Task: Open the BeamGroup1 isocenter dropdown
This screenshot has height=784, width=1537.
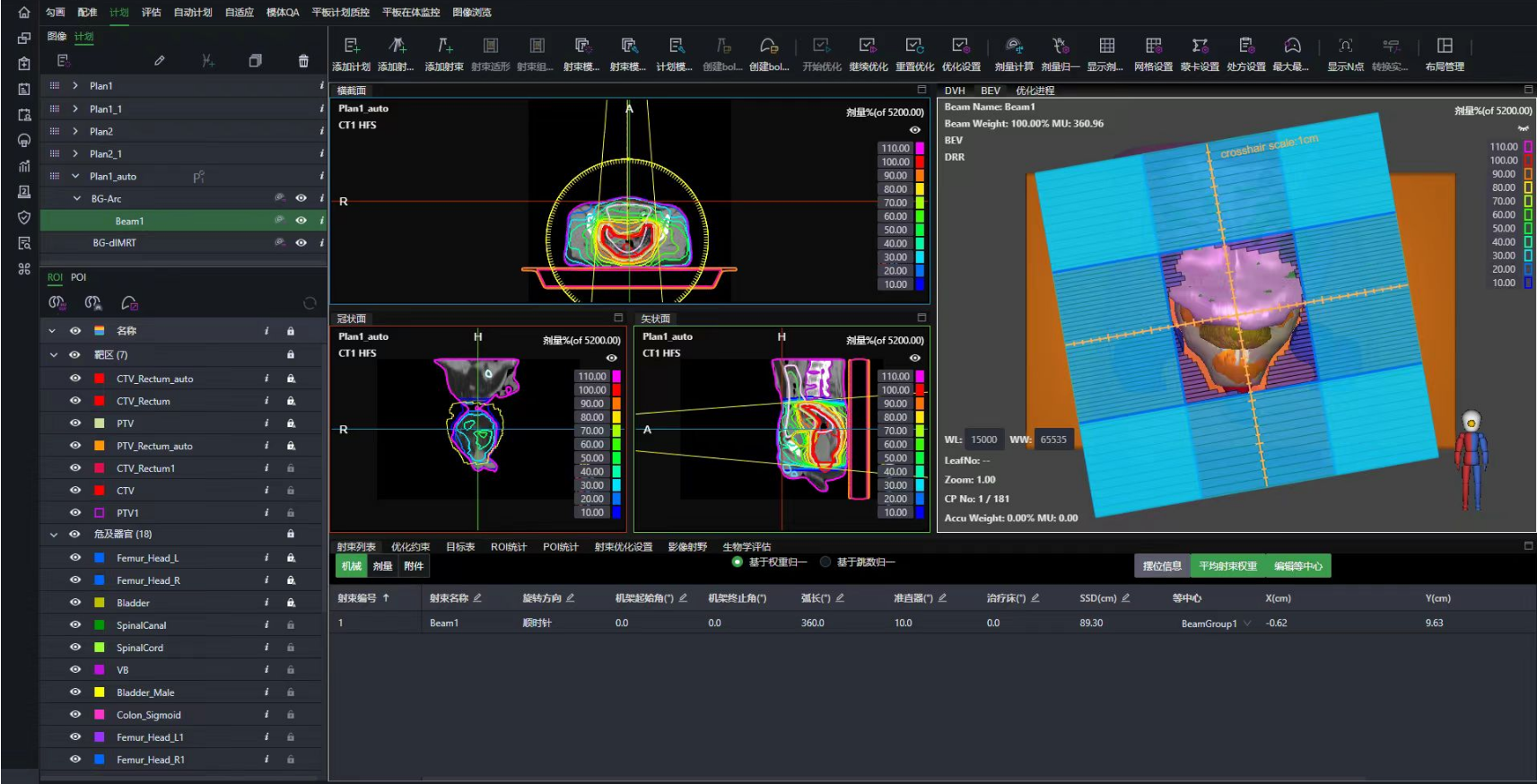Action: point(1246,623)
